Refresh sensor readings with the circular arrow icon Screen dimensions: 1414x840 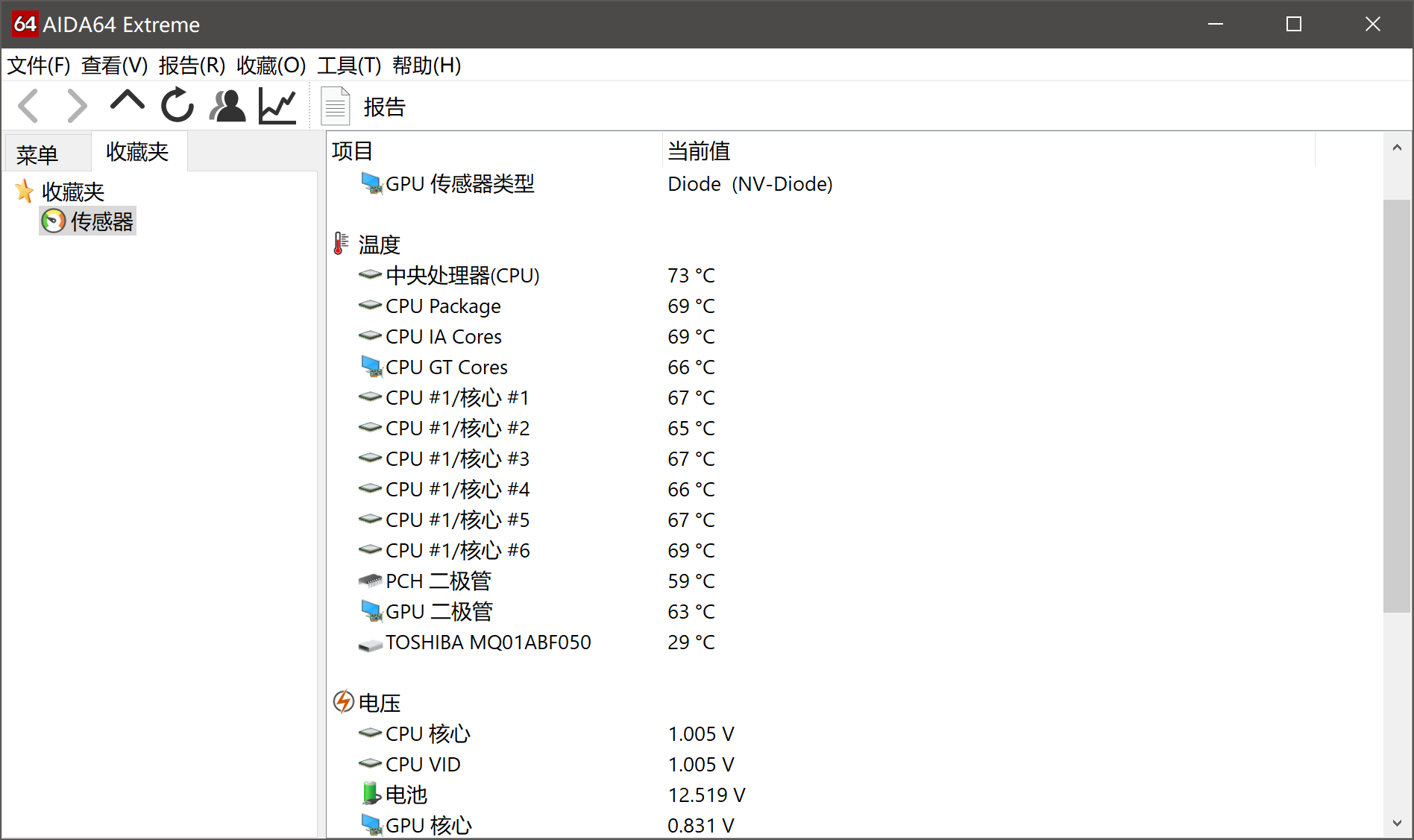pyautogui.click(x=177, y=105)
